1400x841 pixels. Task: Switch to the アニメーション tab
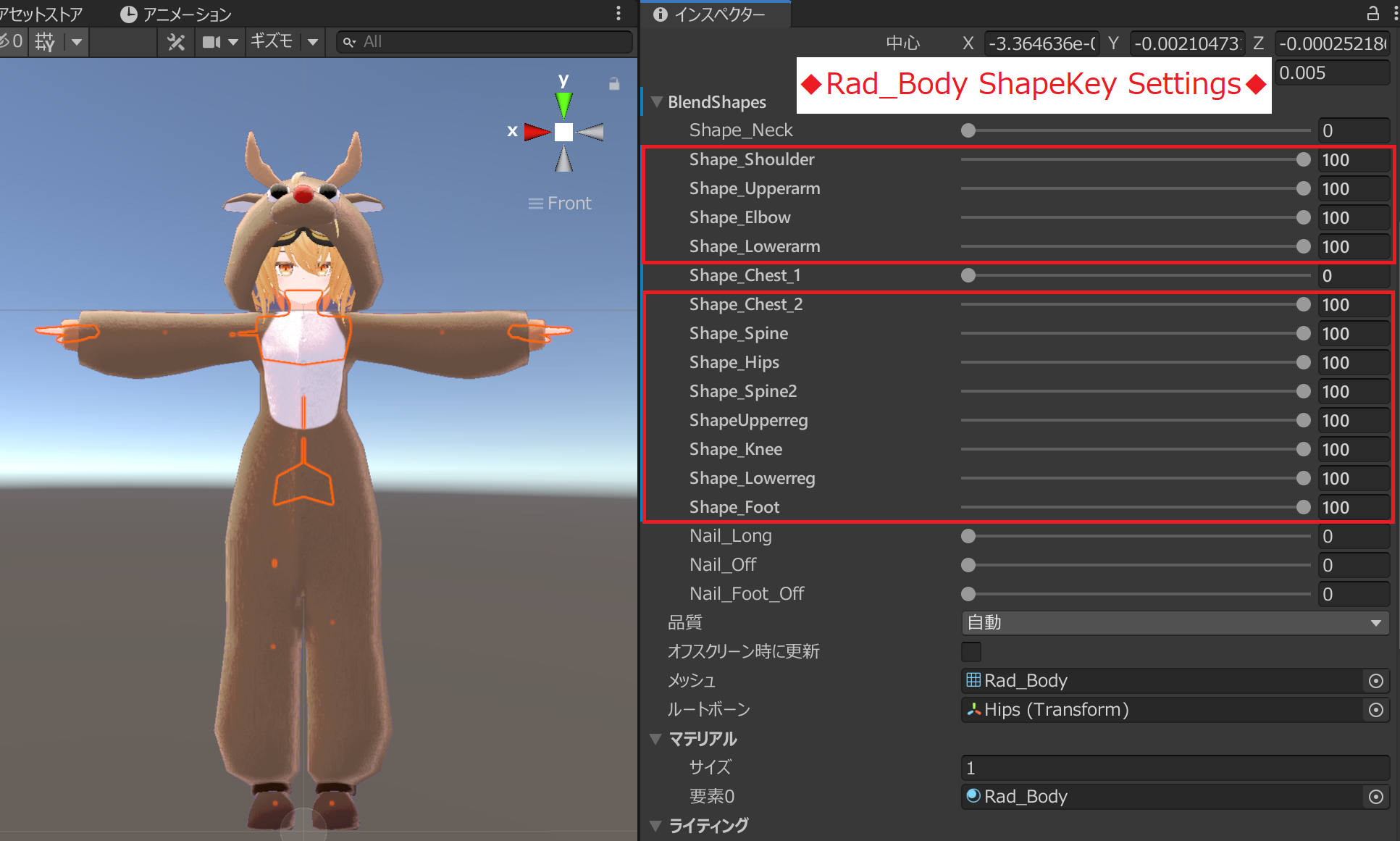[x=176, y=13]
